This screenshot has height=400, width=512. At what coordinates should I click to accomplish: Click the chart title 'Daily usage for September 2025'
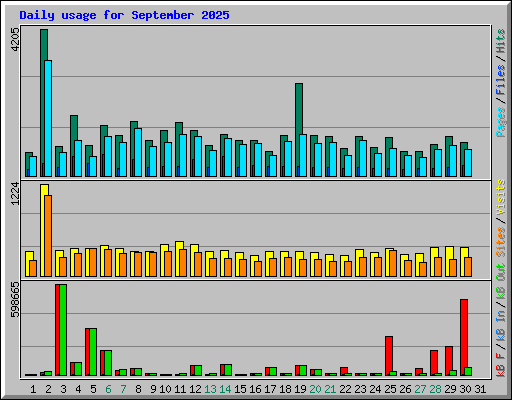point(124,15)
